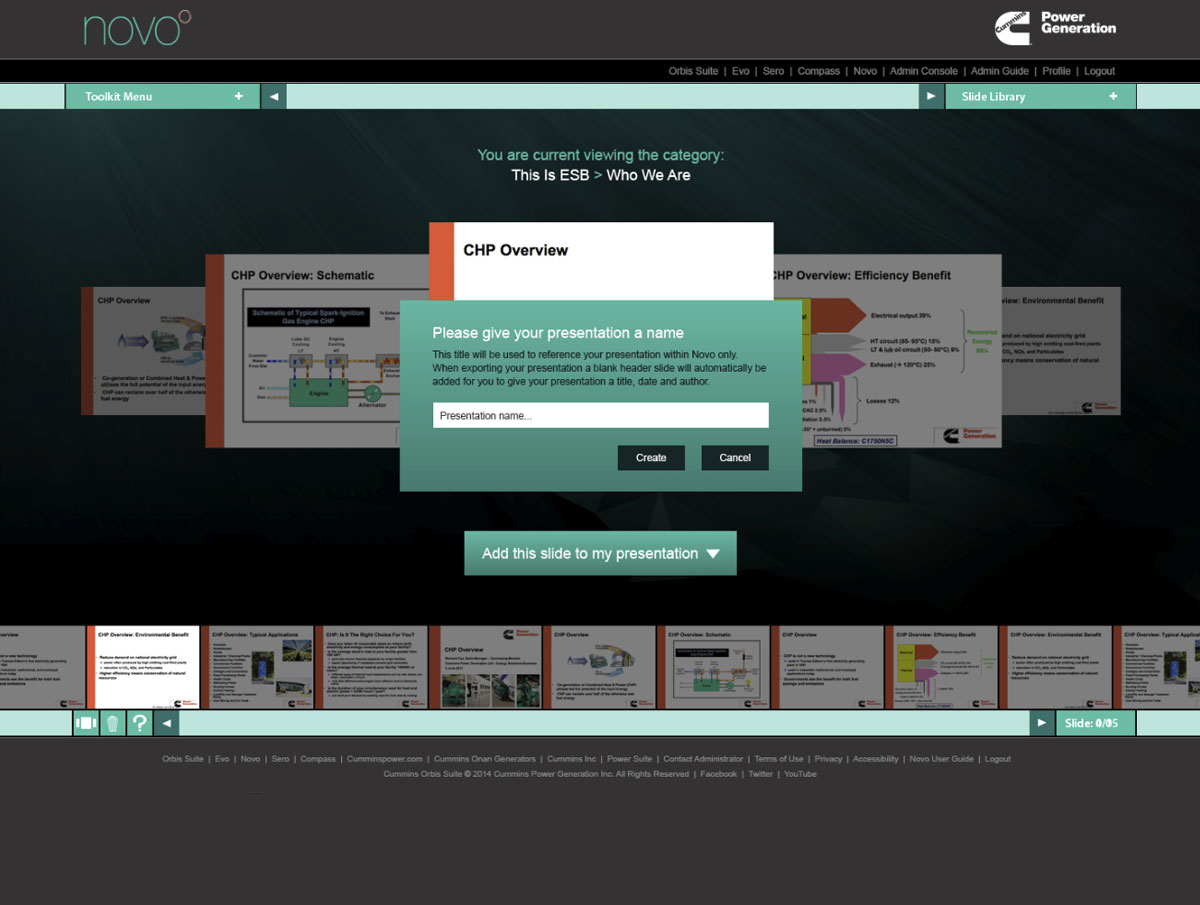Click This Is ESB breadcrumb
The width and height of the screenshot is (1200, 905).
click(x=549, y=175)
